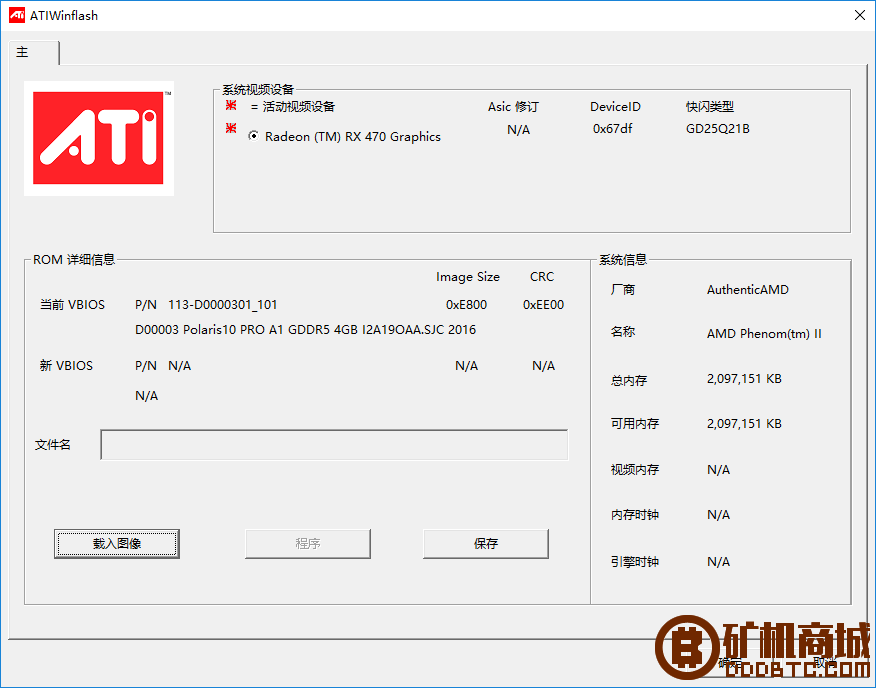Click the DeviceID value 0x67df

point(612,129)
